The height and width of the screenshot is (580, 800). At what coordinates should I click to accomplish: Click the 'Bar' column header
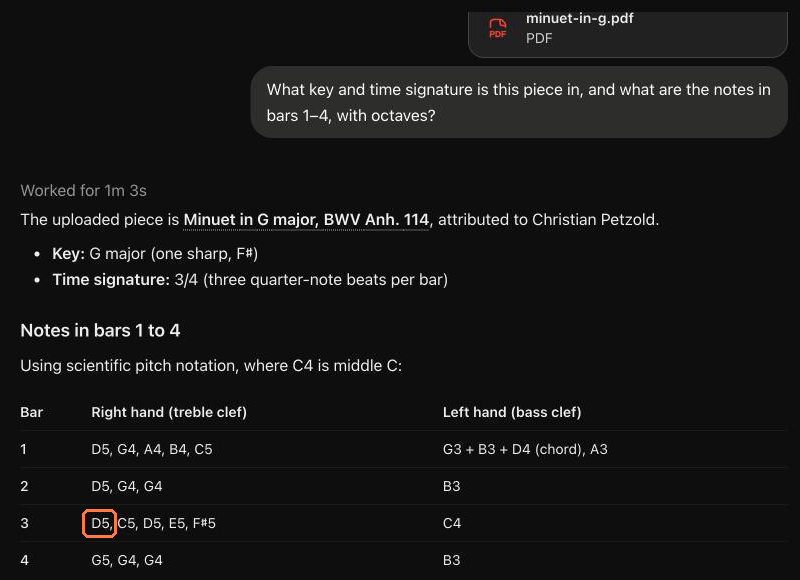(32, 412)
